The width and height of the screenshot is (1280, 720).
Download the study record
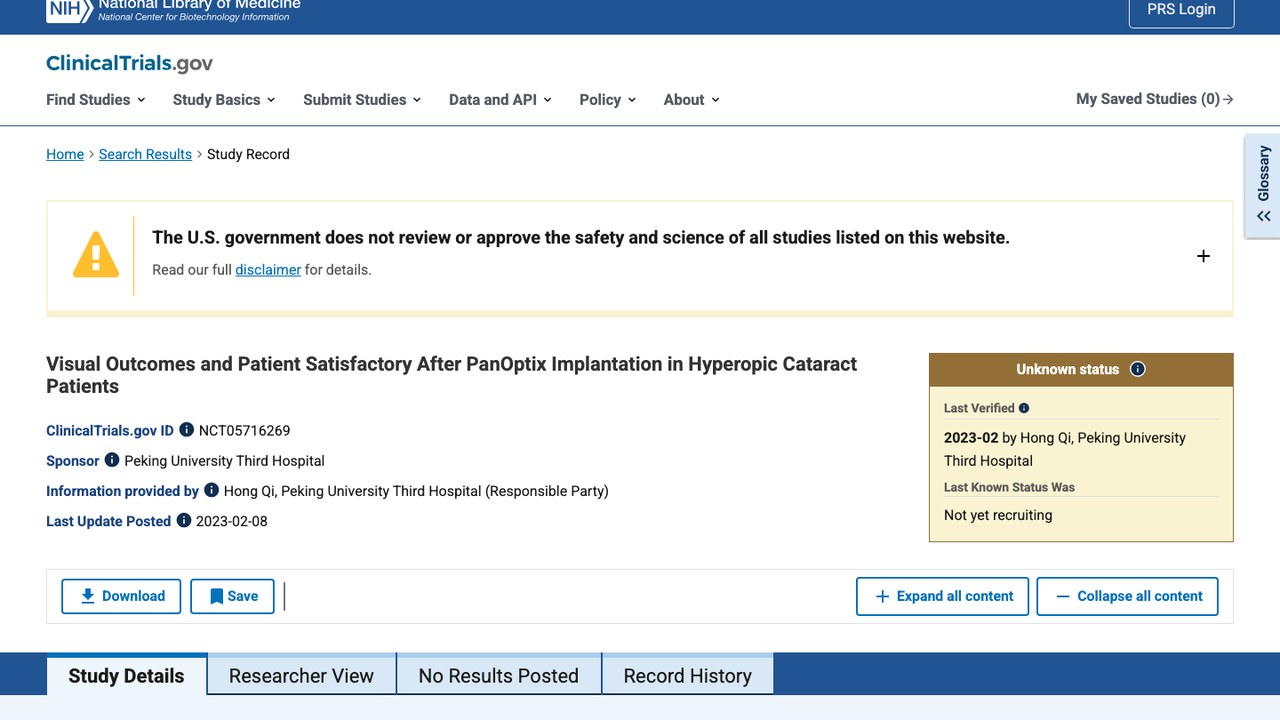(121, 596)
